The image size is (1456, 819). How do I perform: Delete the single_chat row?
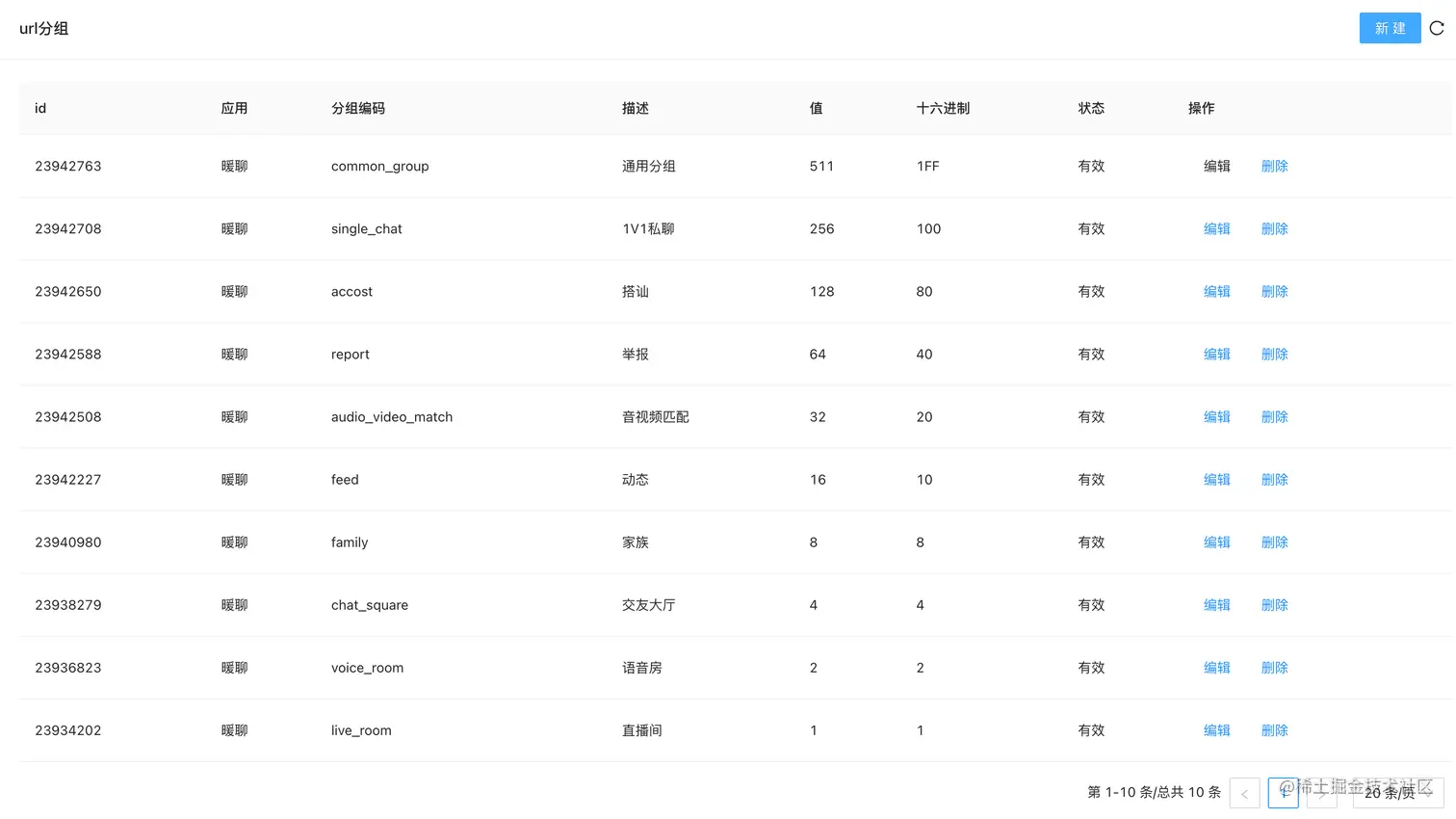coord(1275,228)
